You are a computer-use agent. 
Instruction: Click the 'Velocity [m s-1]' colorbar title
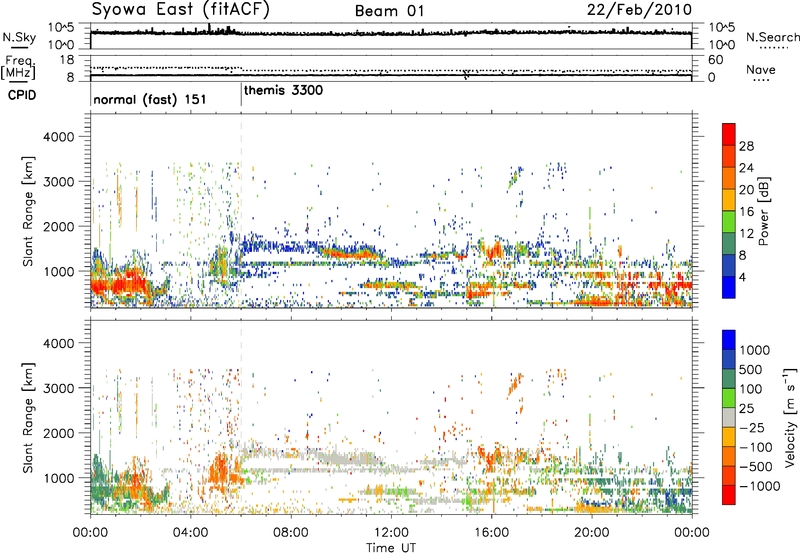point(790,417)
